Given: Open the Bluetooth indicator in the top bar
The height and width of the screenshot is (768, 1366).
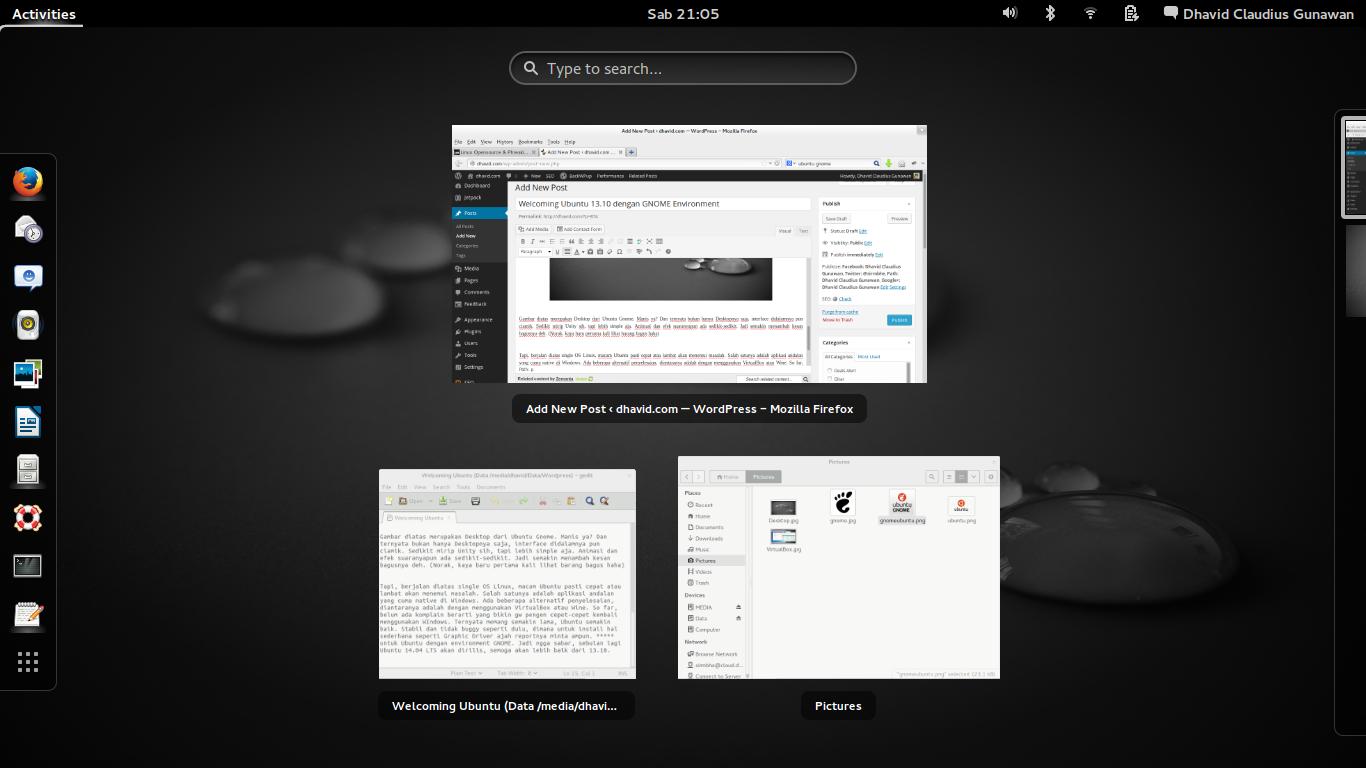Looking at the screenshot, I should pos(1050,13).
